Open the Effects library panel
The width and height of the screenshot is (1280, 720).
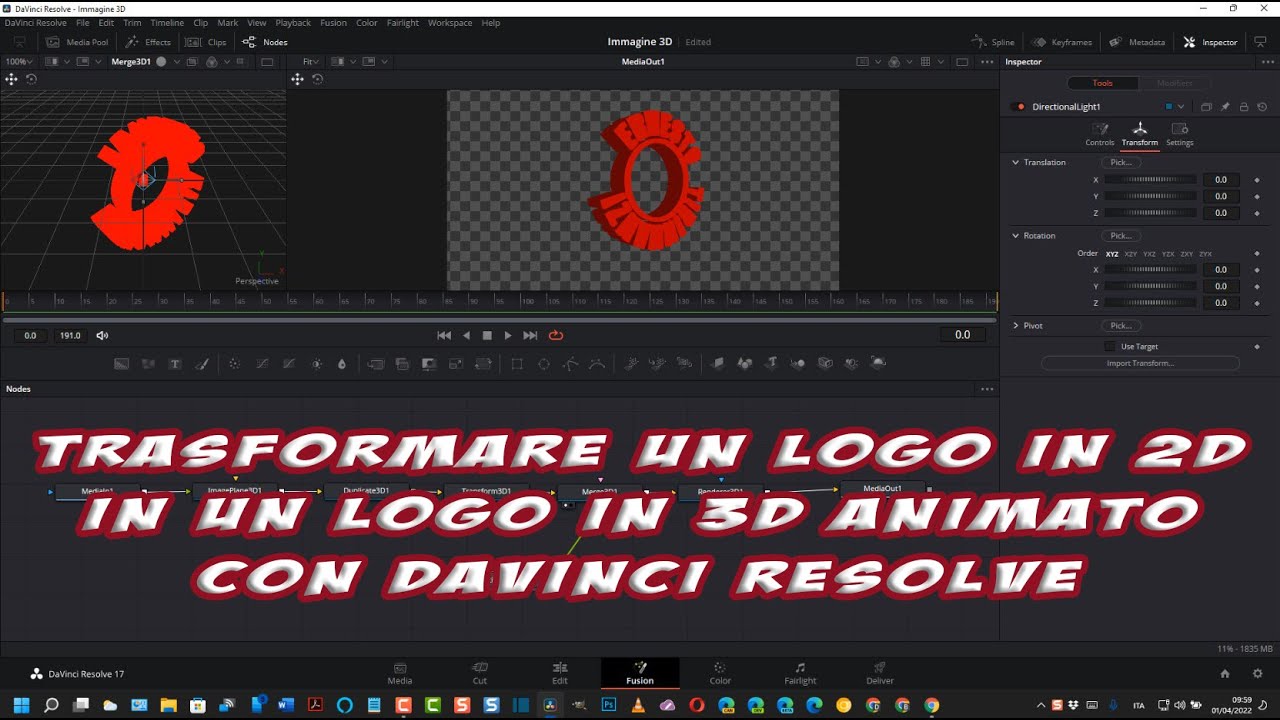click(148, 42)
